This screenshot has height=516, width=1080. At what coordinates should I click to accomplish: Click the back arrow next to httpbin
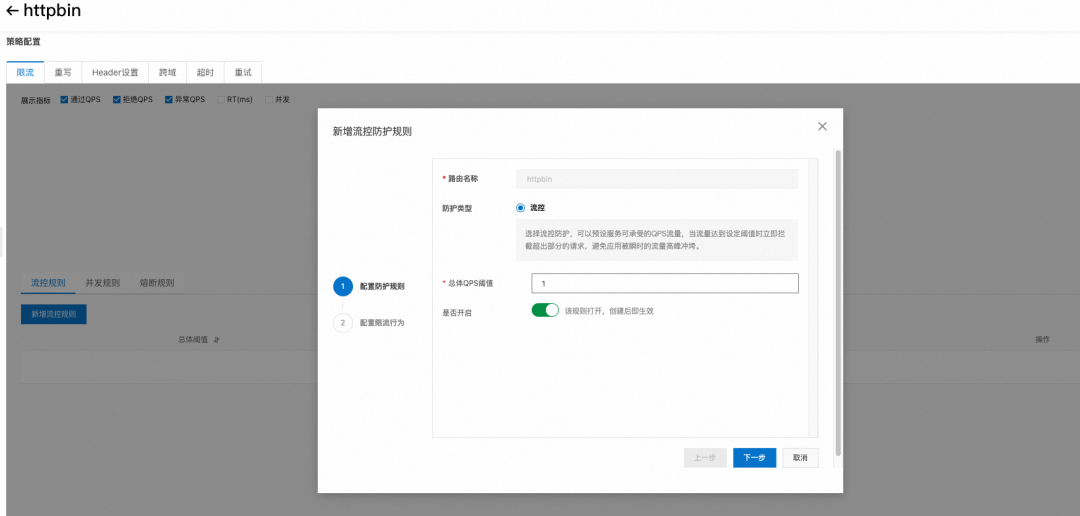coord(12,11)
